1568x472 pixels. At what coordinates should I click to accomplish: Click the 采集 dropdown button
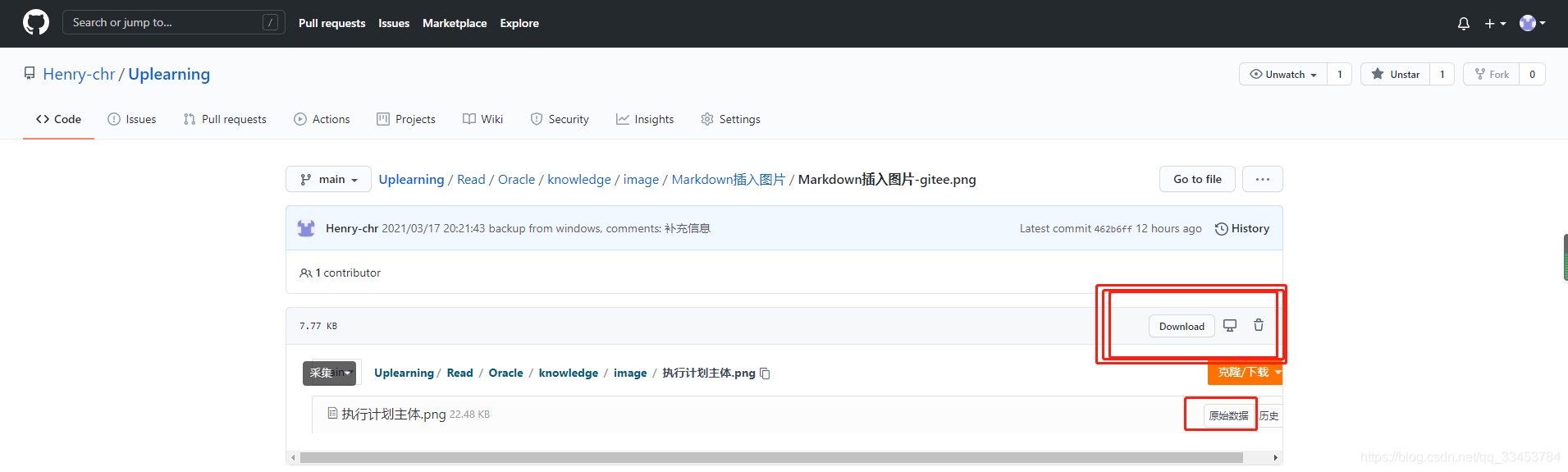(329, 373)
